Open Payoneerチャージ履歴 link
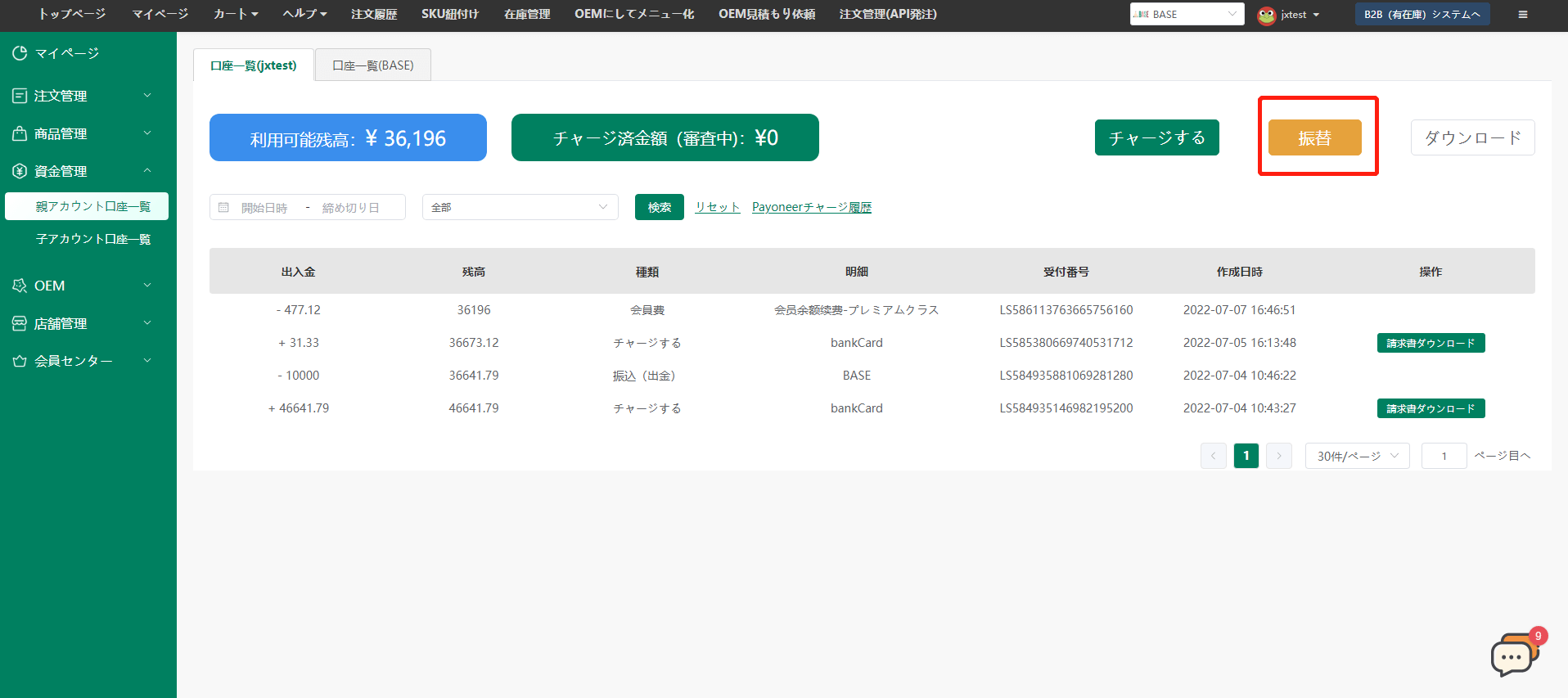 click(x=812, y=207)
